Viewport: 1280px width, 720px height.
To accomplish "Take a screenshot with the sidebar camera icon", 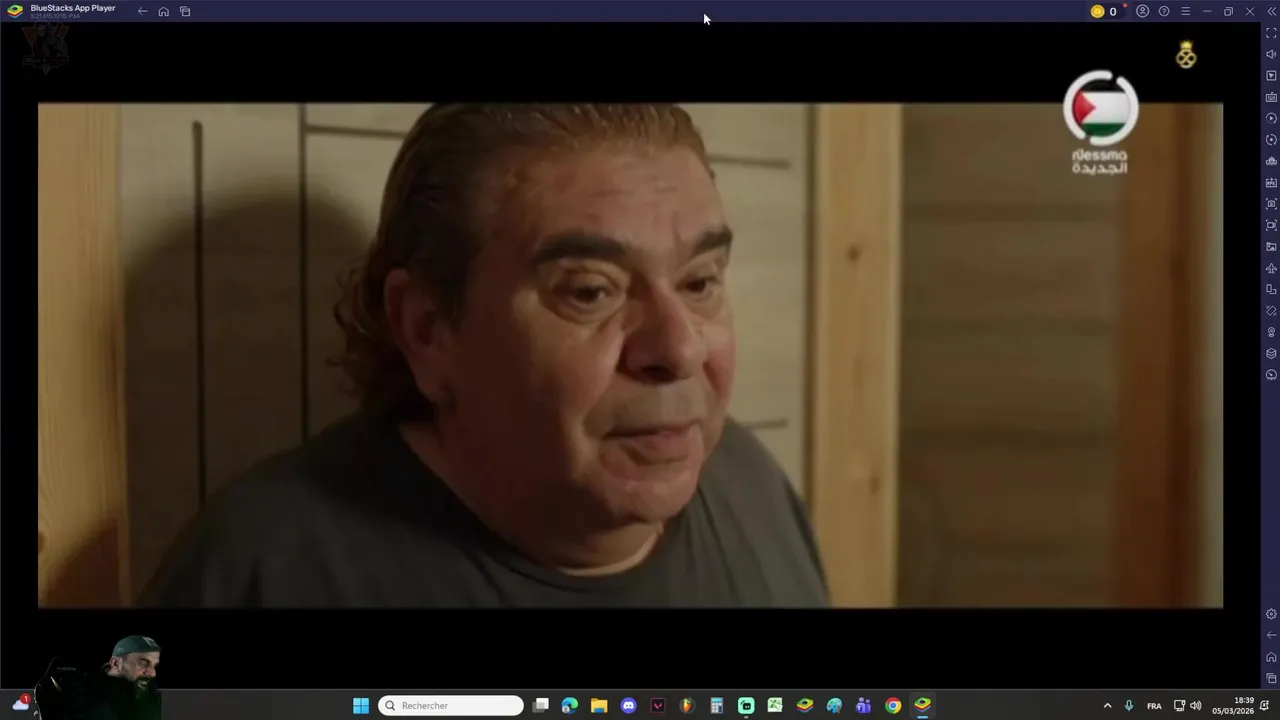I will 1271,204.
